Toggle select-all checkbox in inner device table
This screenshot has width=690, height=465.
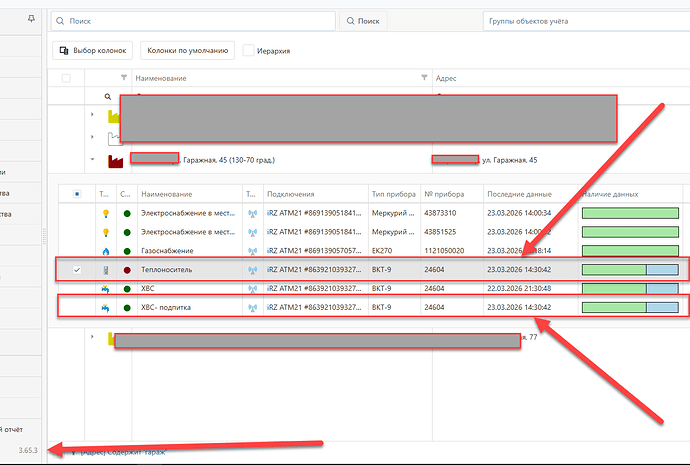(77, 194)
